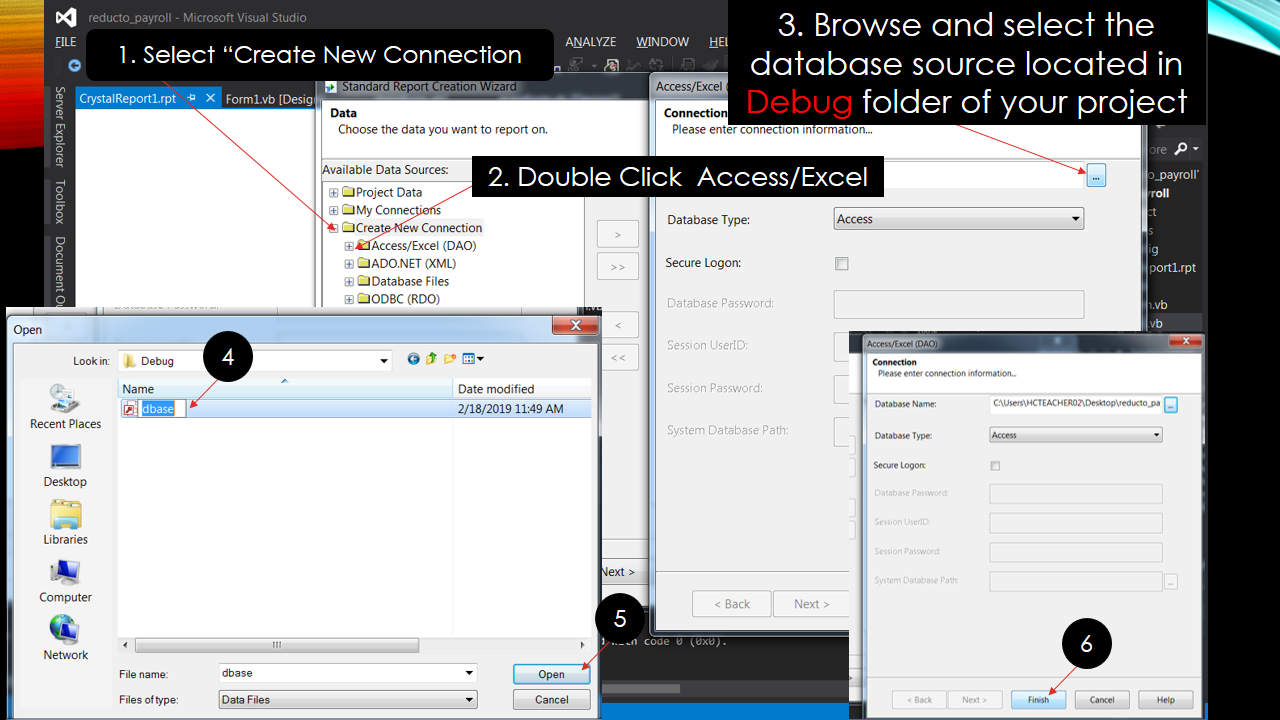Click the Up One Level folder icon

(431, 358)
